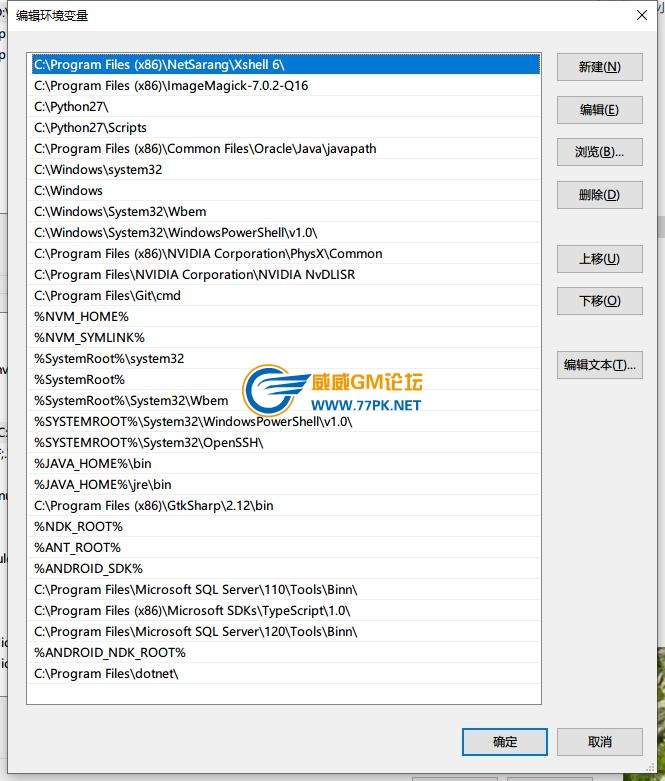Click the 新建(N) button
This screenshot has height=781, width=665.
599,67
